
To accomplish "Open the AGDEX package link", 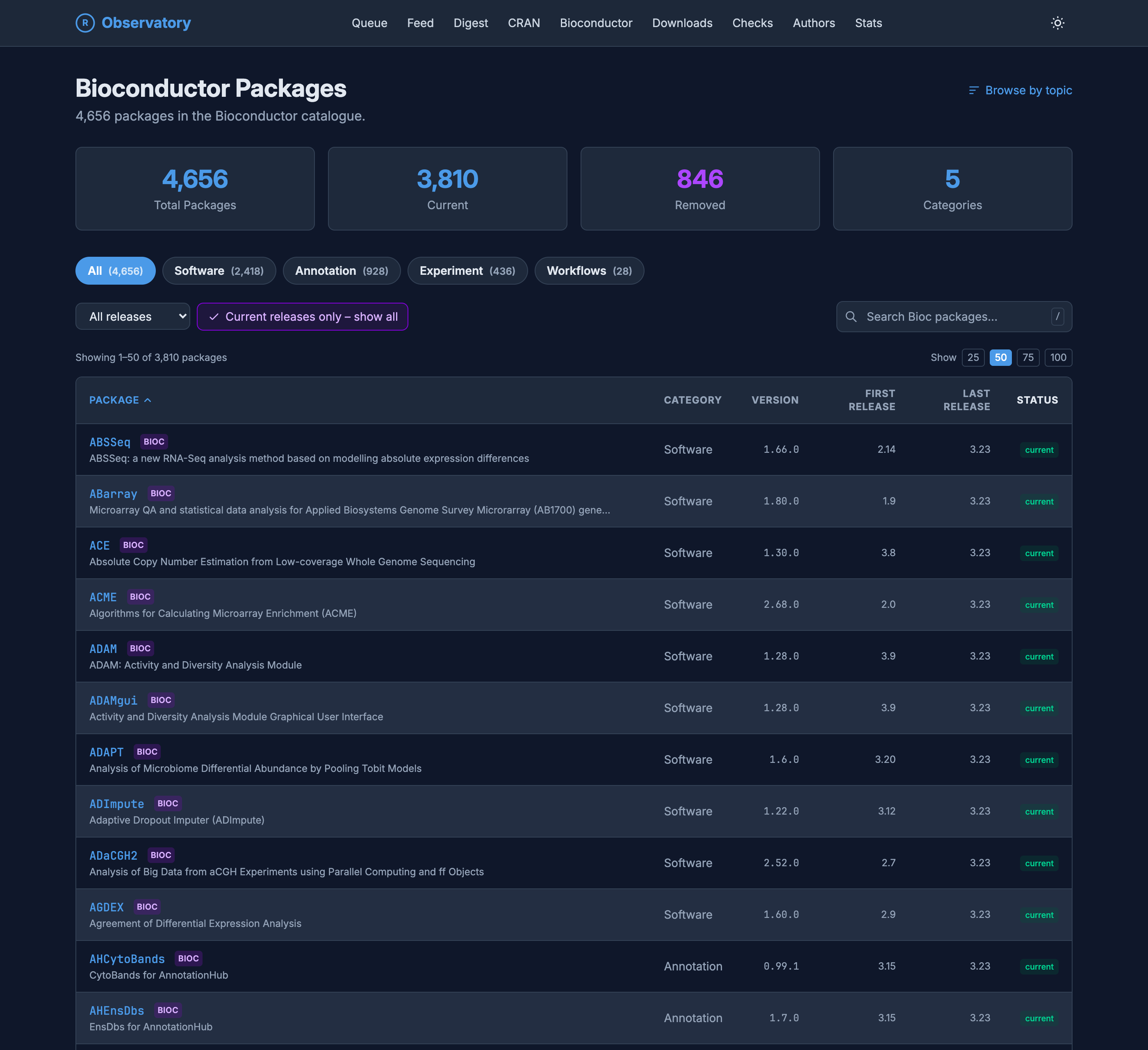I will [x=107, y=908].
